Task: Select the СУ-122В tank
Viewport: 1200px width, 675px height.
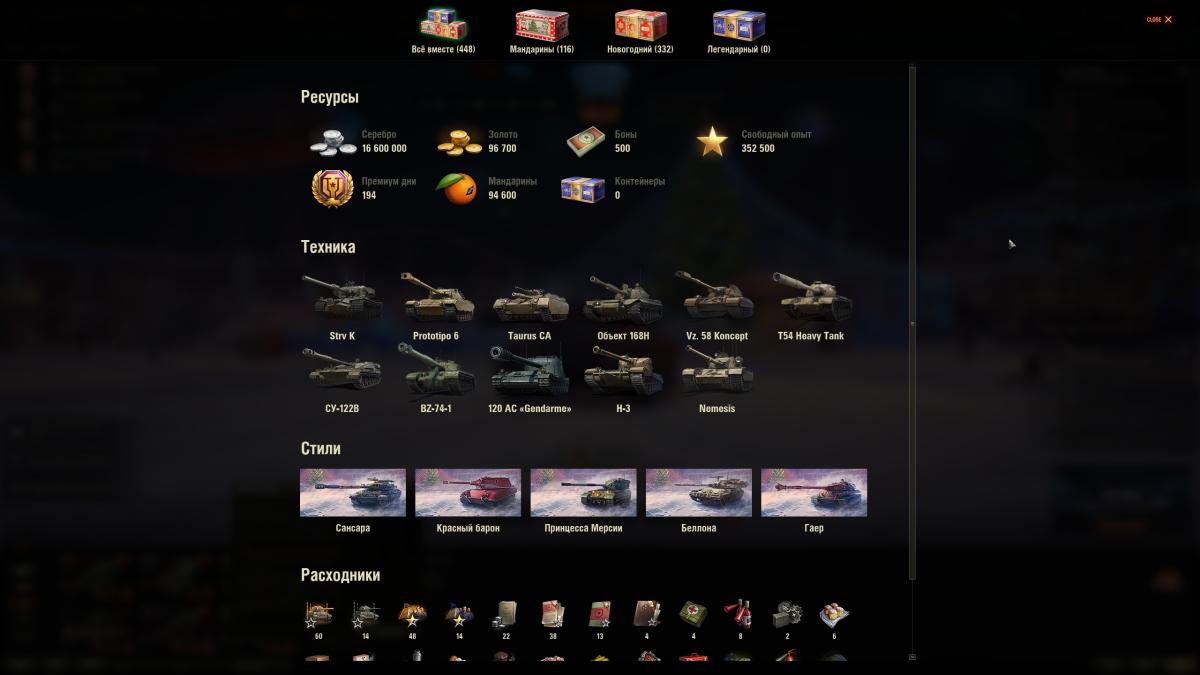Action: tap(342, 379)
